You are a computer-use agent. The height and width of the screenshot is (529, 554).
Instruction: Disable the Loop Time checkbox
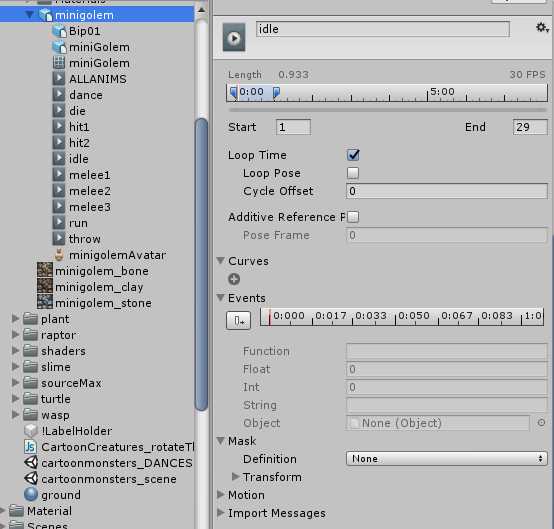(353, 155)
